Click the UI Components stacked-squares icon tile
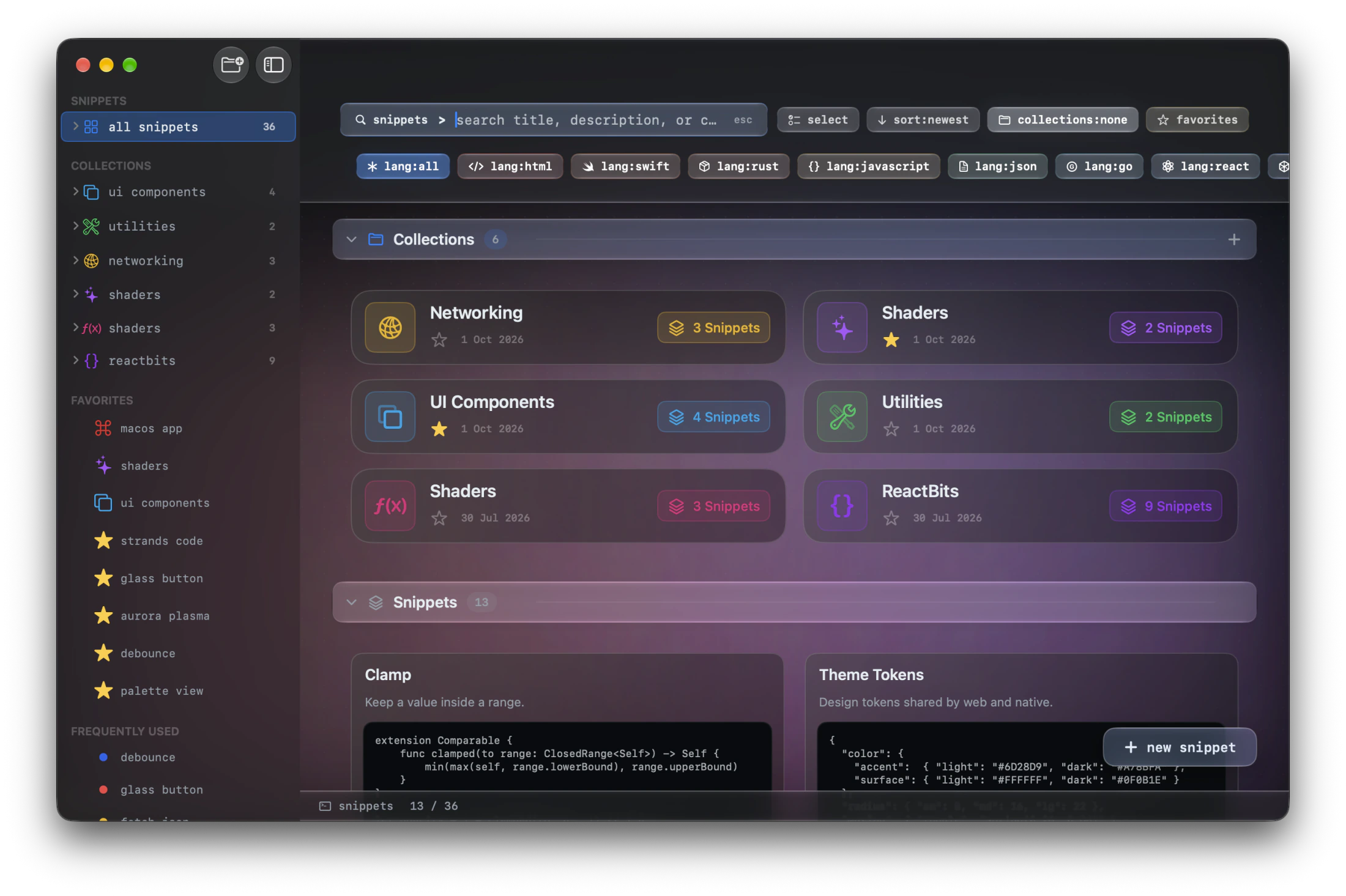 click(x=390, y=417)
